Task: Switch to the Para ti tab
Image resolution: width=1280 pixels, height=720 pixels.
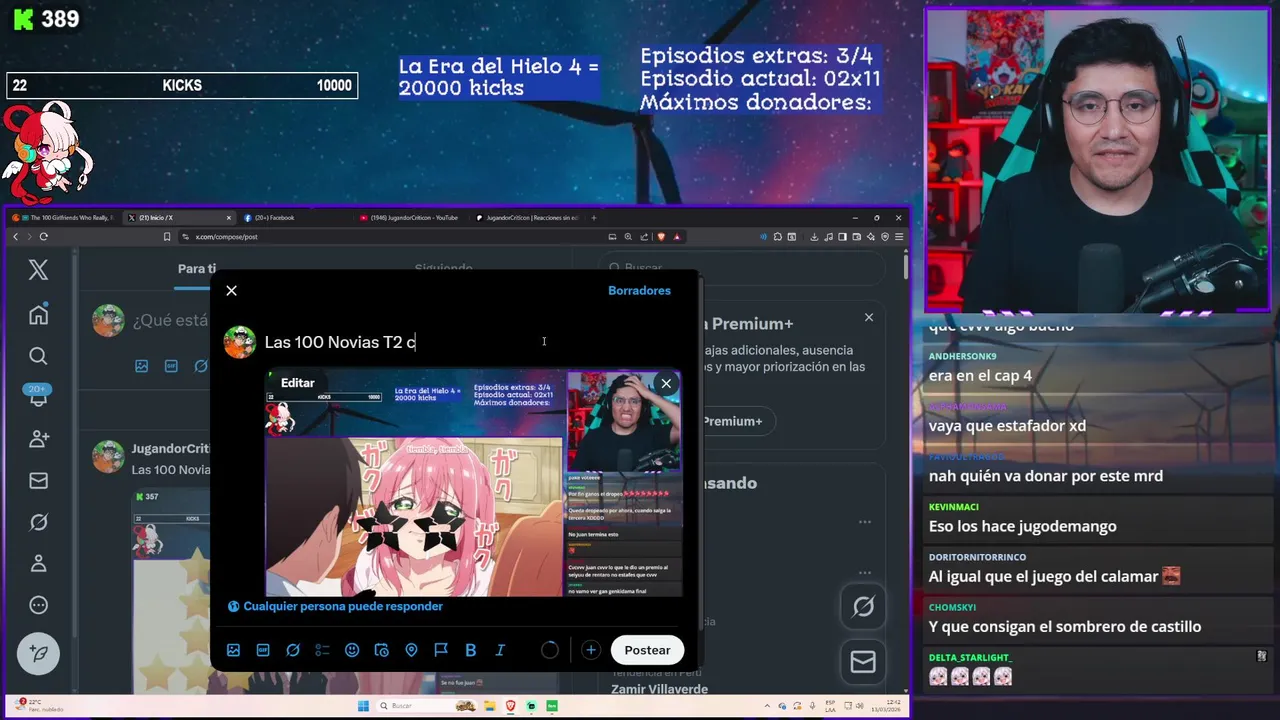Action: click(x=196, y=269)
